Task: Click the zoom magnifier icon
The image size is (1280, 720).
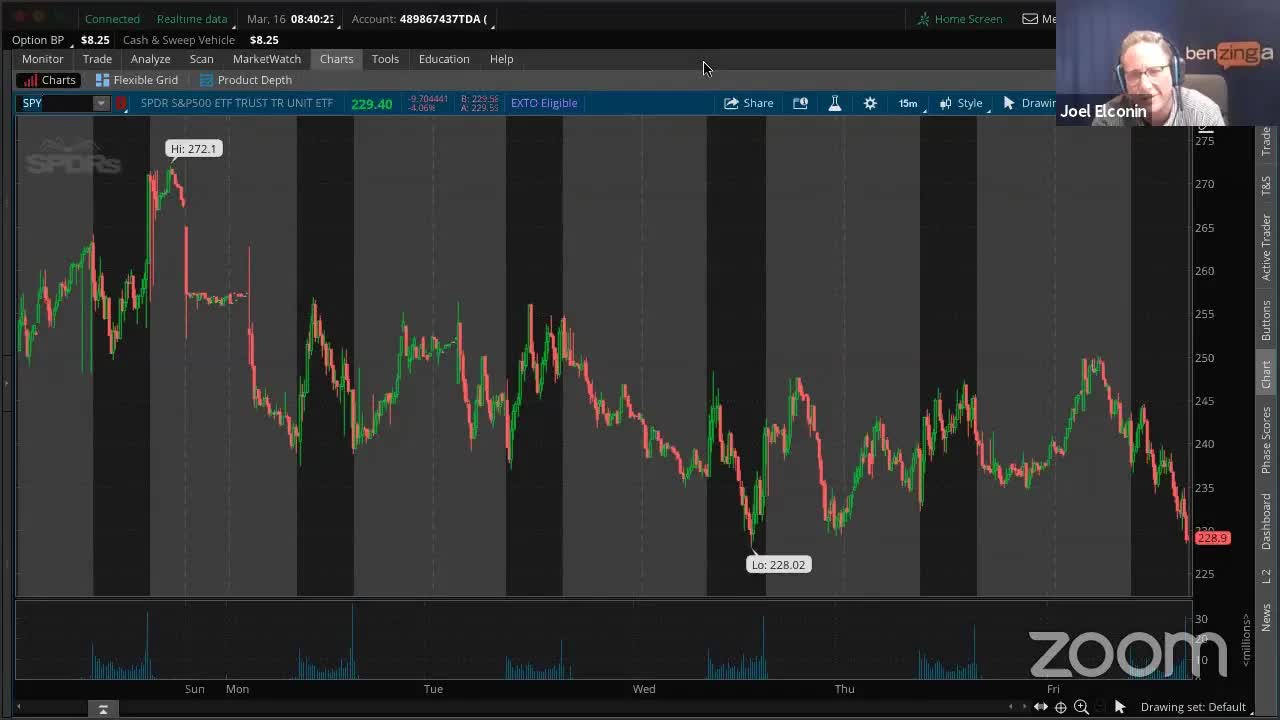Action: (1081, 707)
